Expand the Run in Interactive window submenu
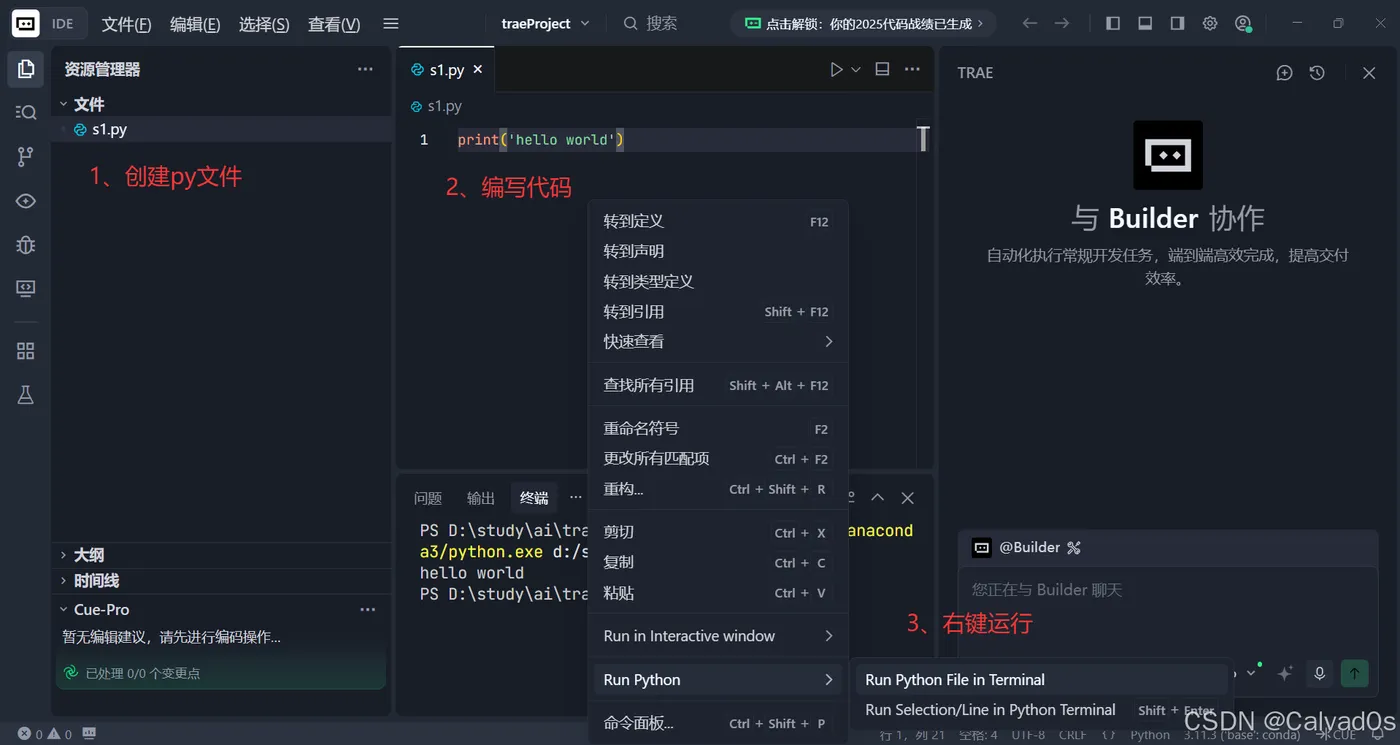 point(718,636)
